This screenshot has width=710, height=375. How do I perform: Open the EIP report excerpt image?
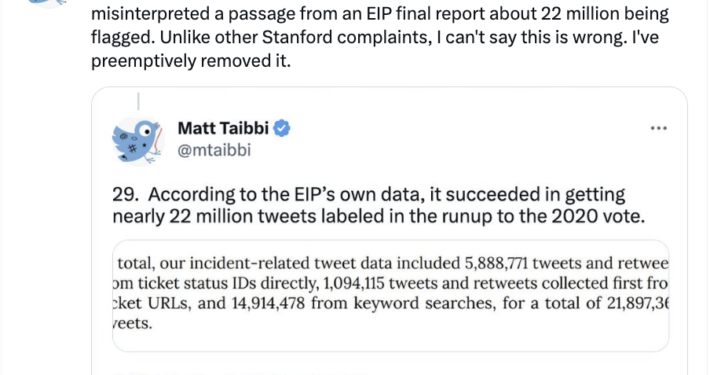click(x=391, y=295)
